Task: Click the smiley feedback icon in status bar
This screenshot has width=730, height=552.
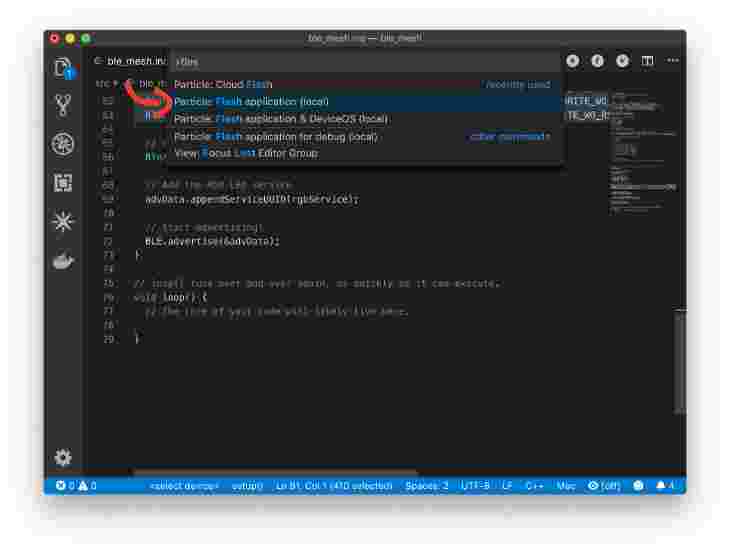Action: pos(638,485)
